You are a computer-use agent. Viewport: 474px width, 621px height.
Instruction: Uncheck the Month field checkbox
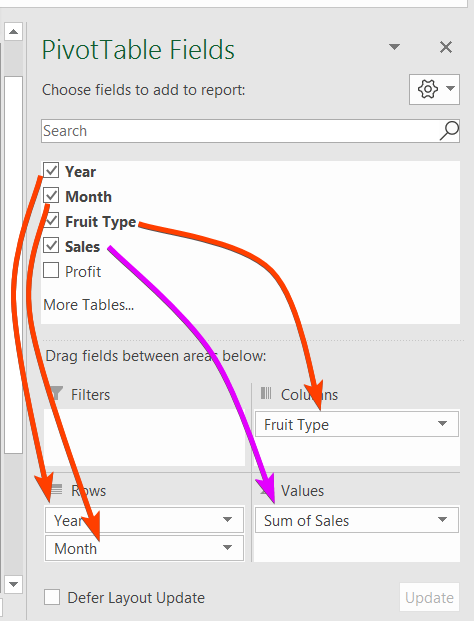click(51, 196)
